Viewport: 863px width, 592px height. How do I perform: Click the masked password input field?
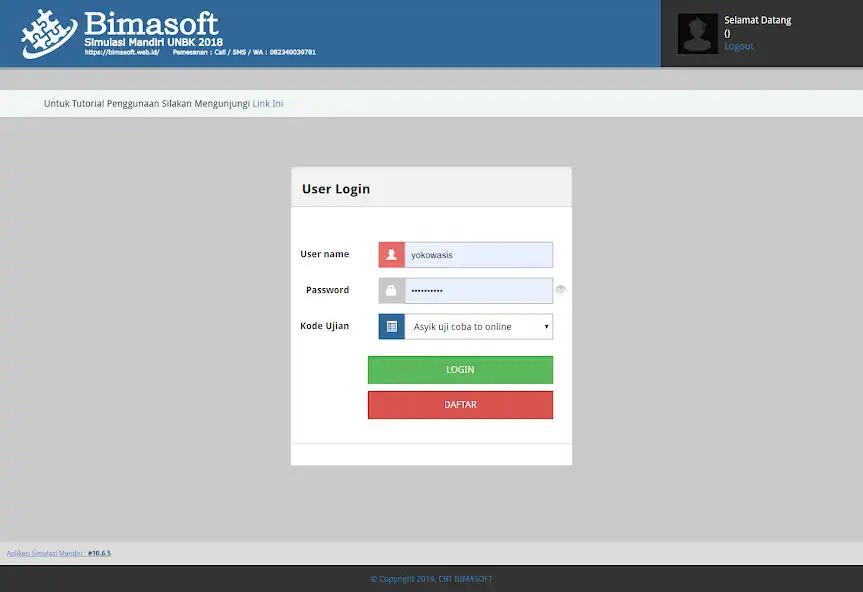477,290
